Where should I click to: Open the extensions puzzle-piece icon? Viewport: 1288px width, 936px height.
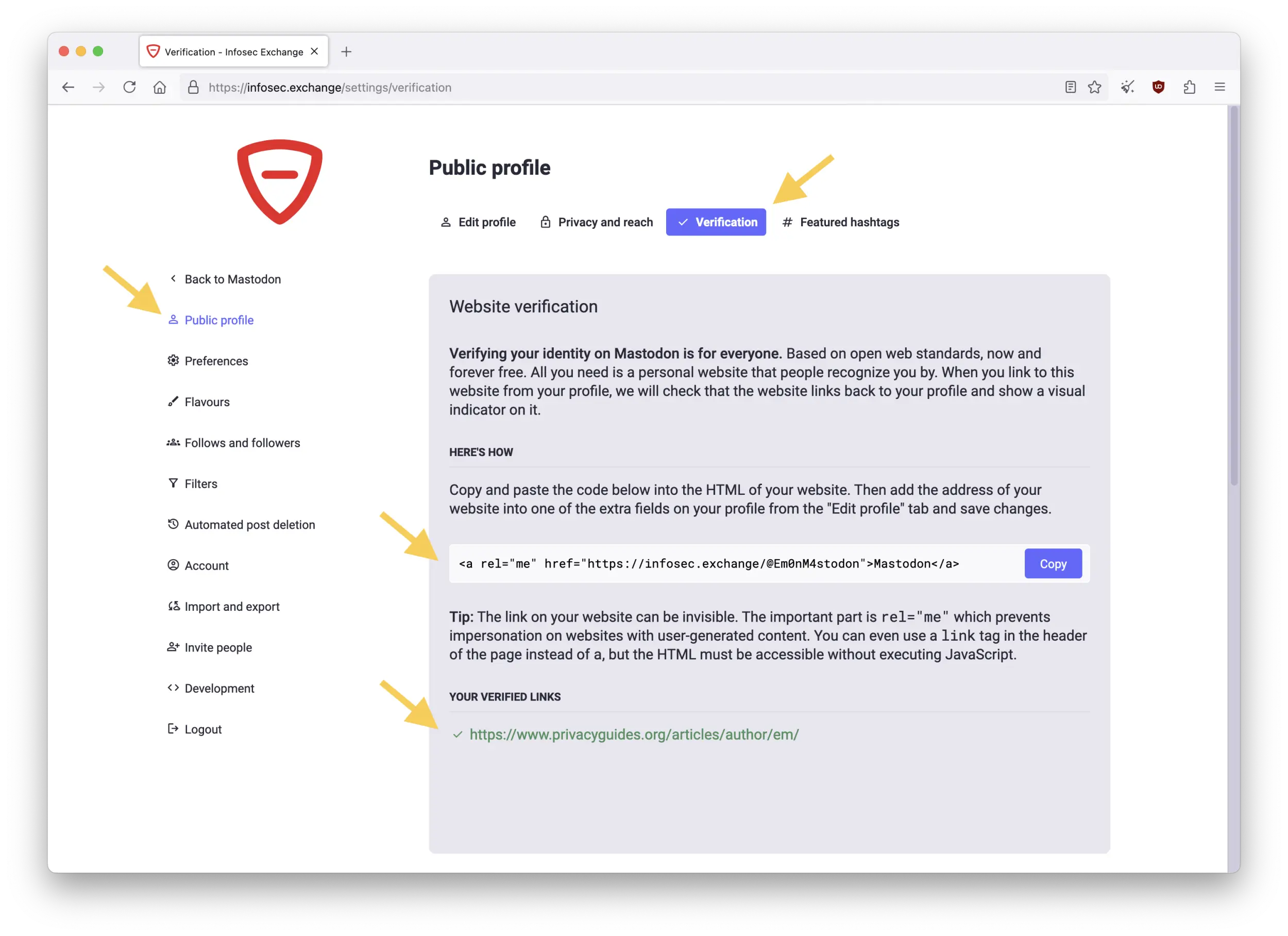(x=1189, y=87)
